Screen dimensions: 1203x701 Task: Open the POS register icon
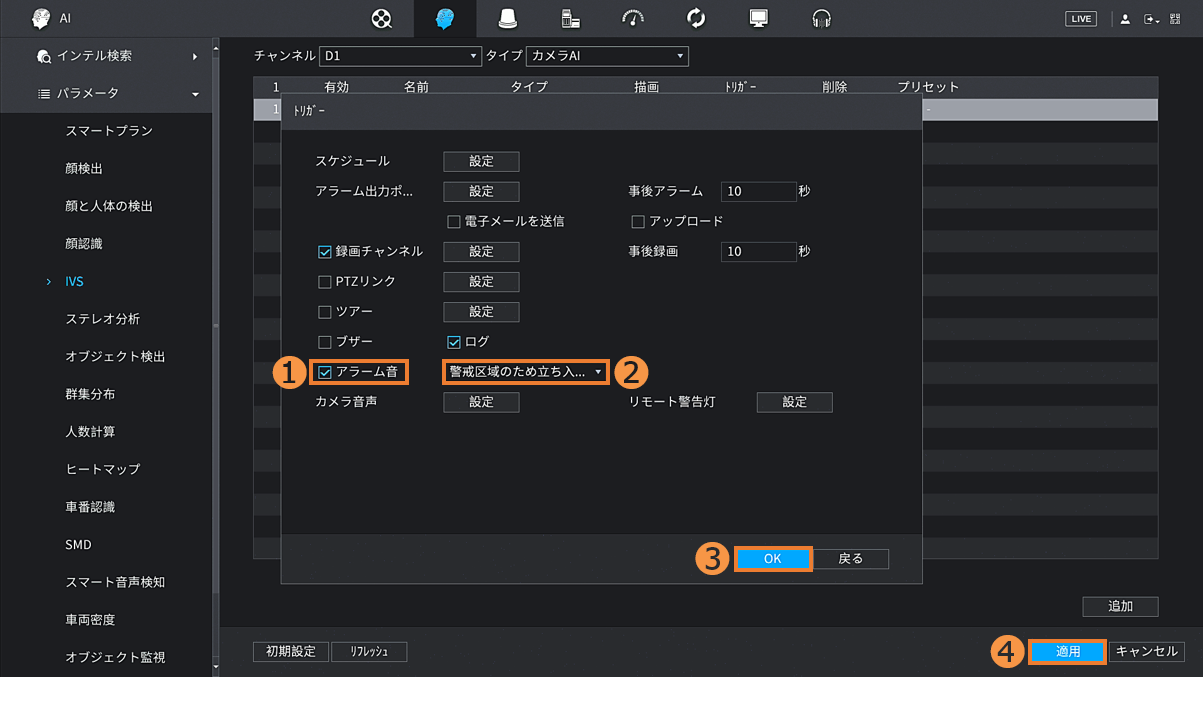pos(570,19)
